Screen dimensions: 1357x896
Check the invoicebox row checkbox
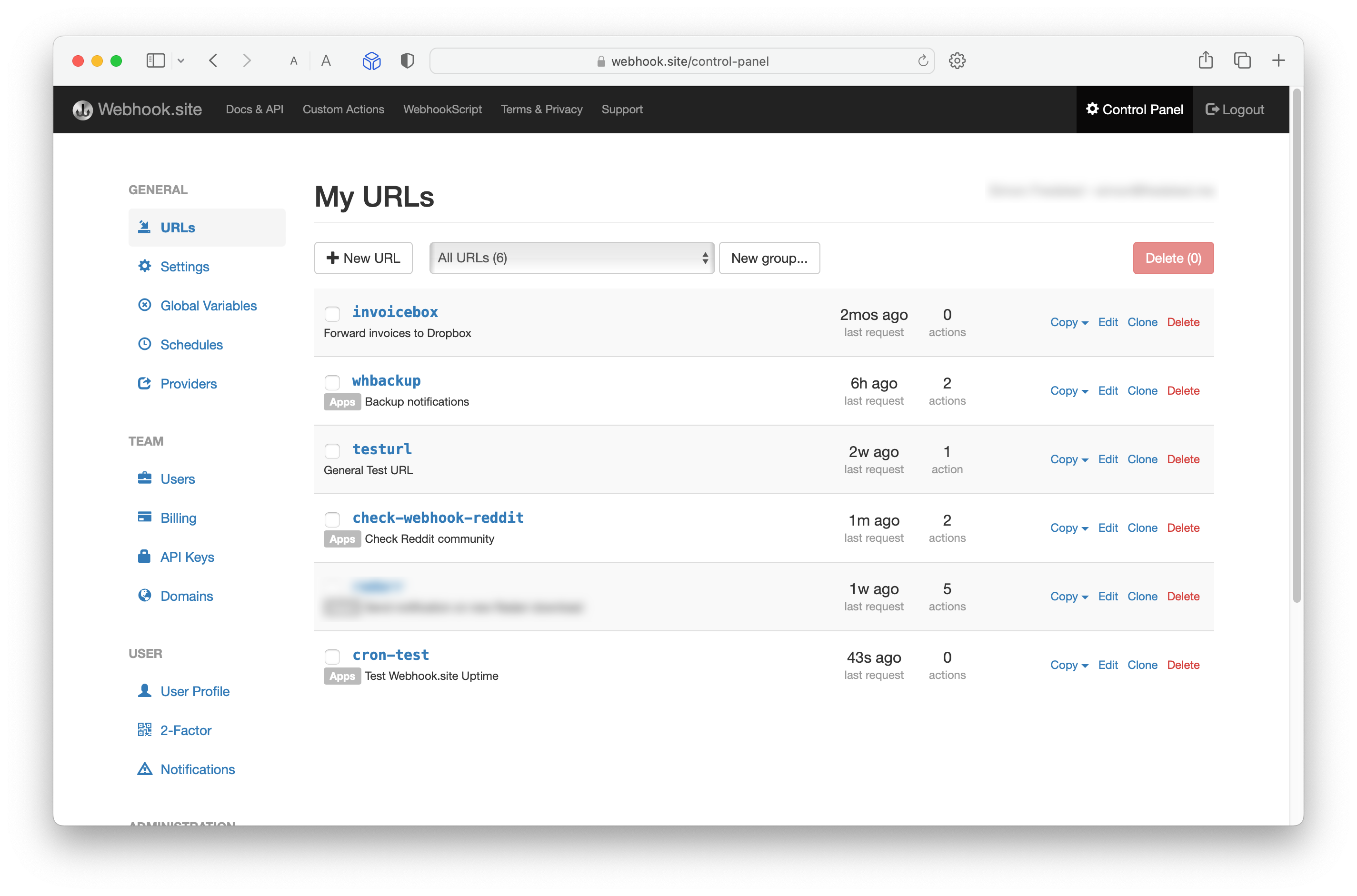tap(332, 314)
